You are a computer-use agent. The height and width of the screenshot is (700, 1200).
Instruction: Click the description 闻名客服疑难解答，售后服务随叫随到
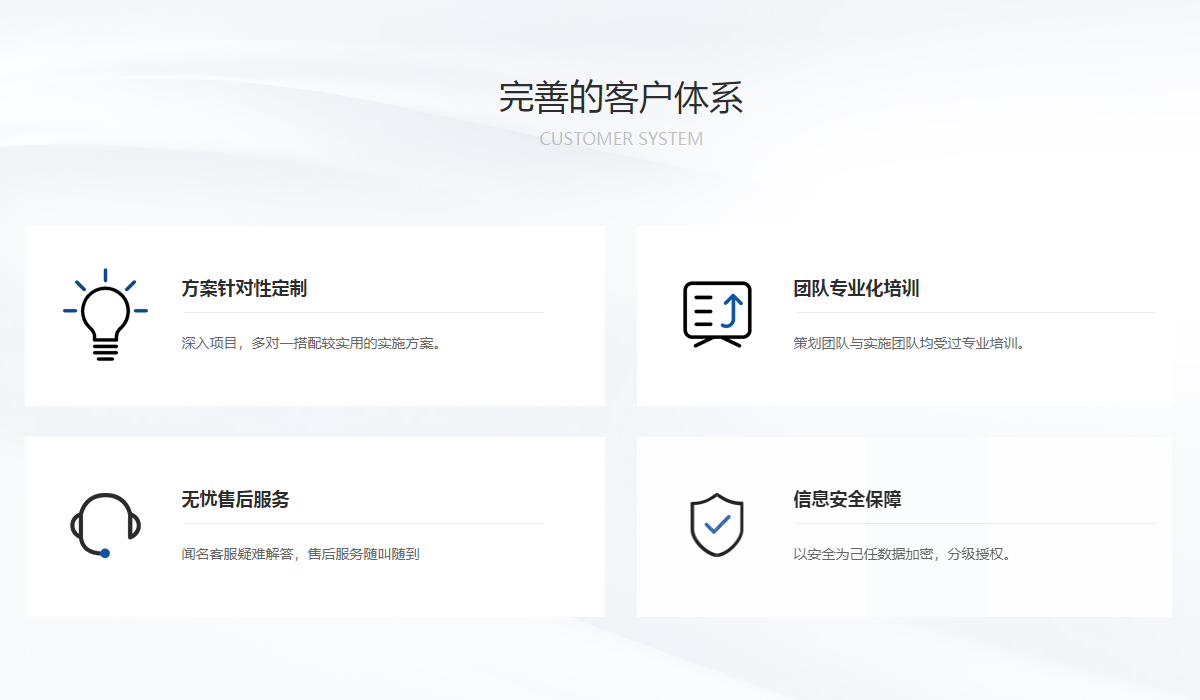(300, 554)
